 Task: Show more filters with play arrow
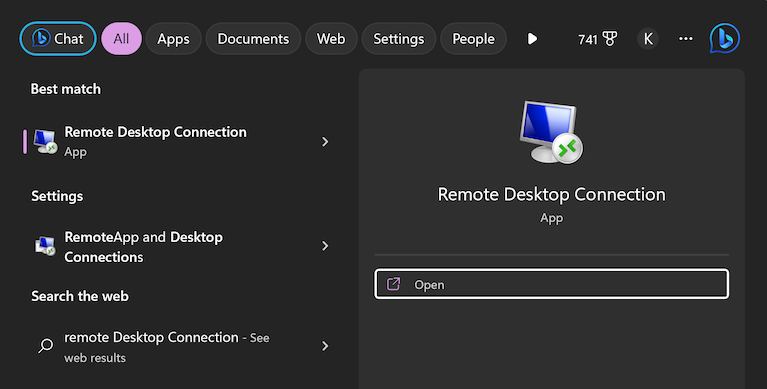[x=532, y=39]
